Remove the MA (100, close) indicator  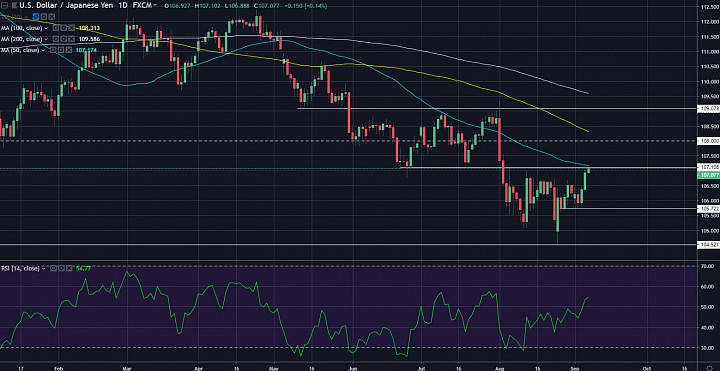click(72, 28)
